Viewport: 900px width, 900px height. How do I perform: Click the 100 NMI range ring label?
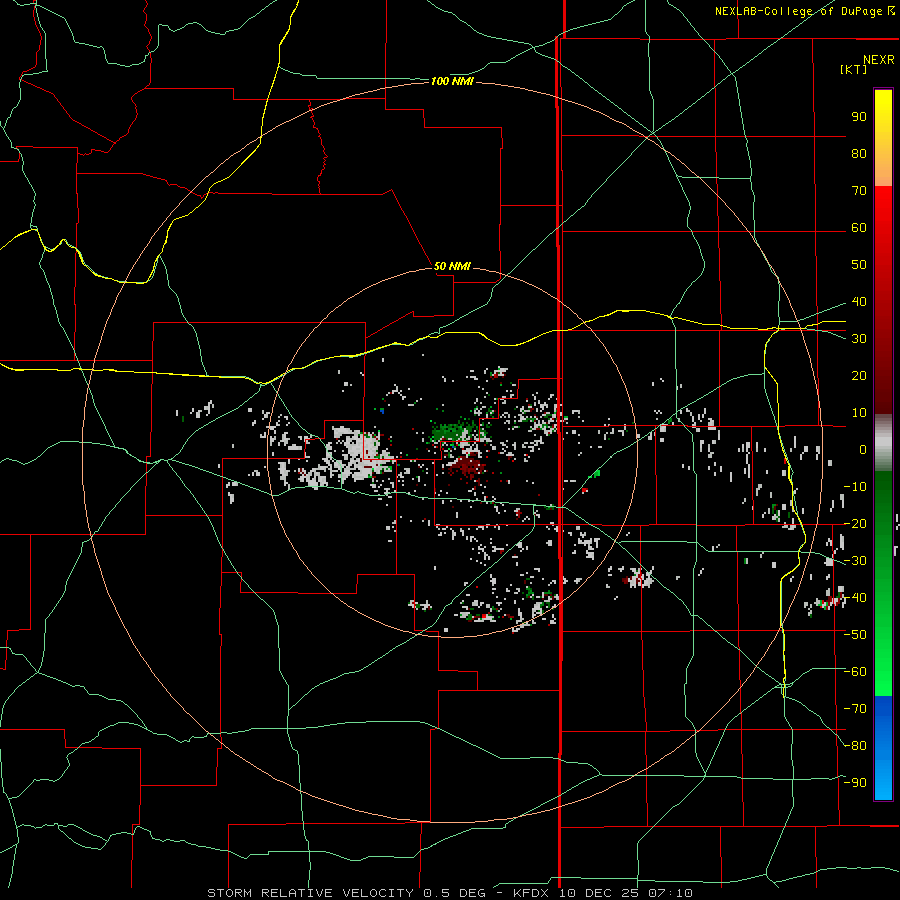click(452, 82)
